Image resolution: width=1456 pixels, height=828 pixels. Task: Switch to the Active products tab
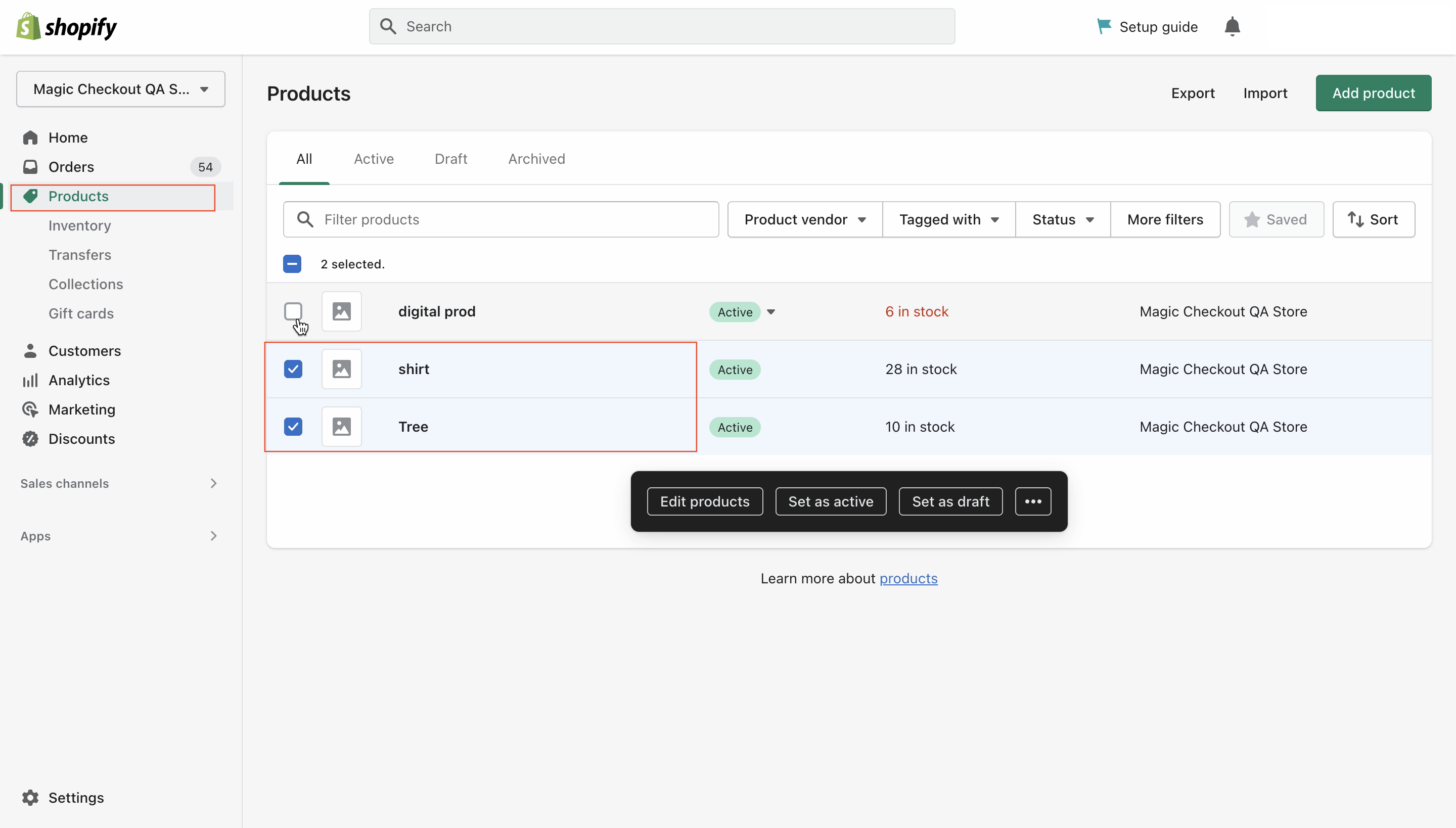(x=374, y=159)
